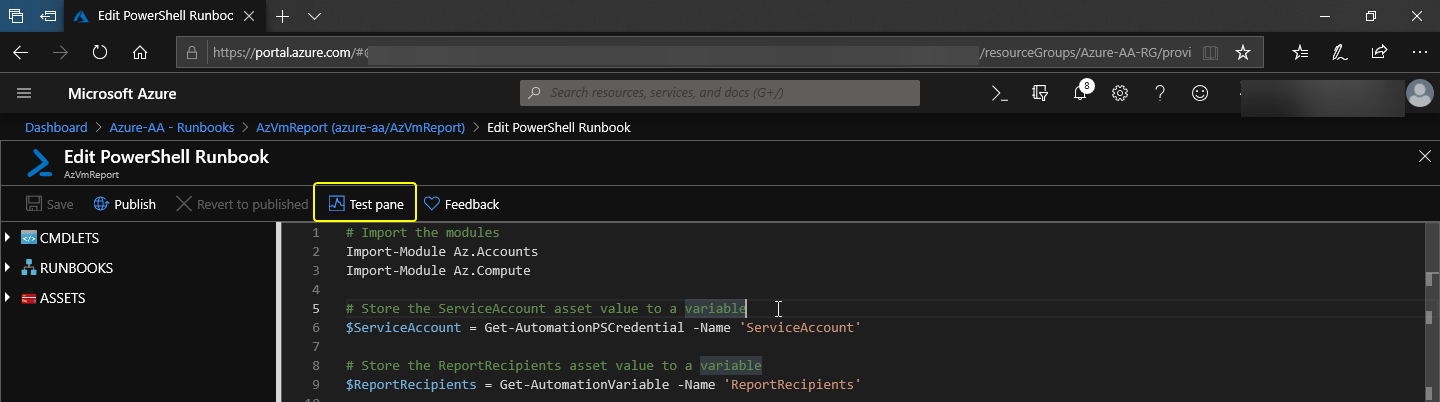Open Azure Cloud Shell icon
The height and width of the screenshot is (402, 1440).
click(998, 93)
